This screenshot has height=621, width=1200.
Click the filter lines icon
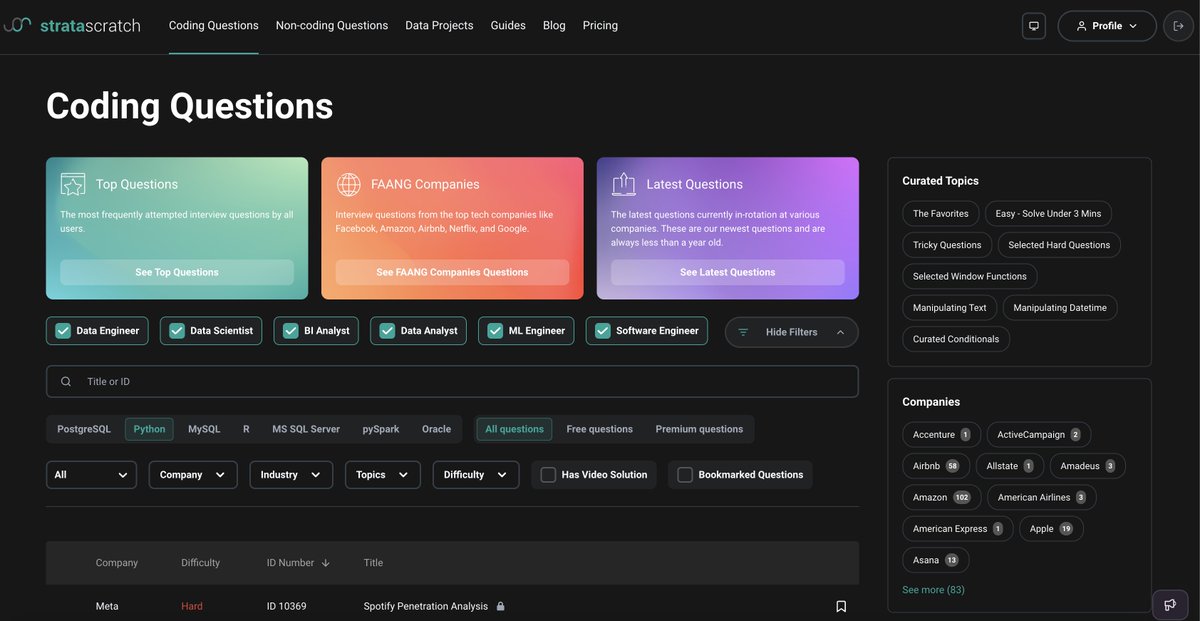pyautogui.click(x=743, y=332)
